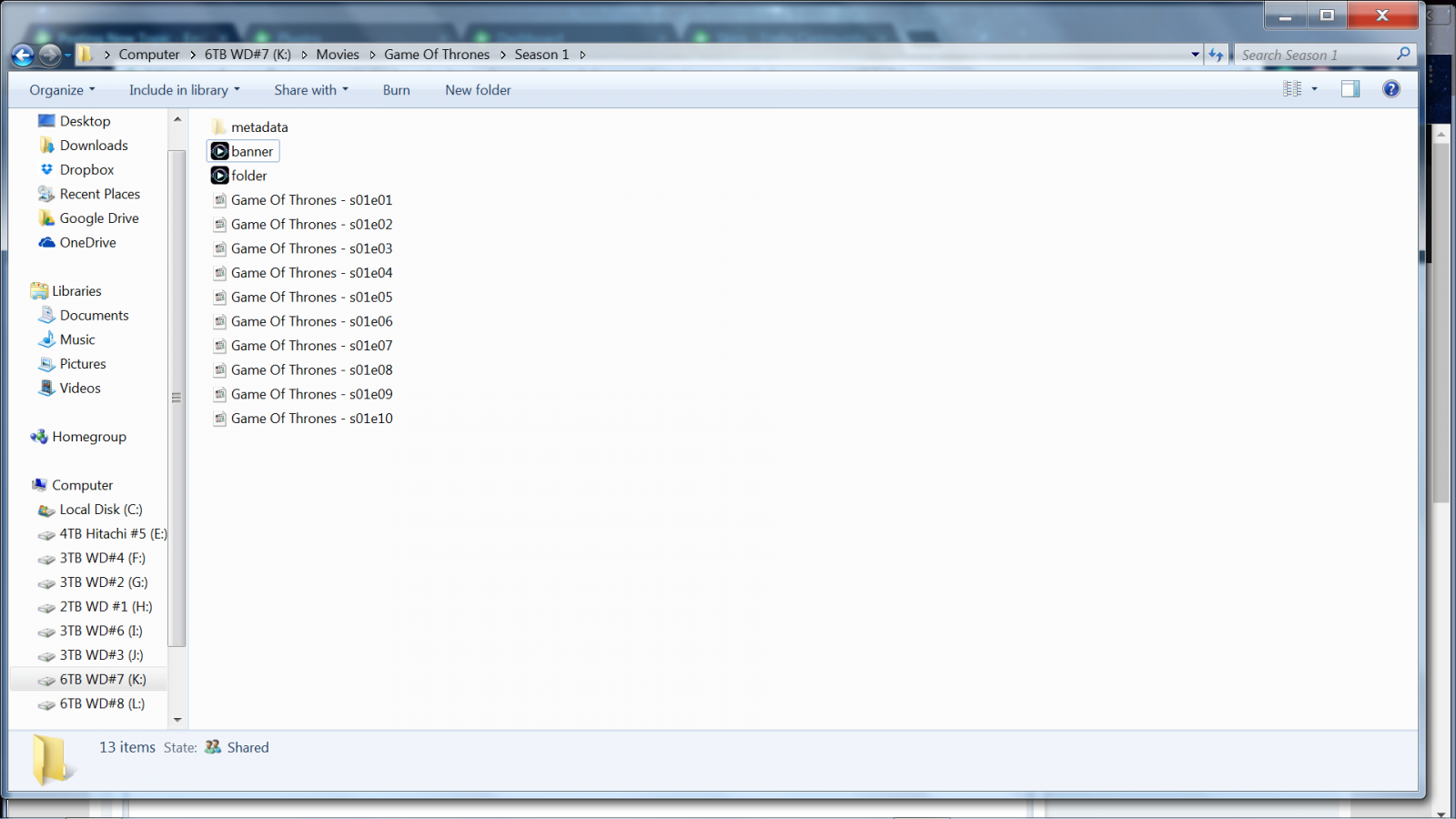Screen dimensions: 1456x819
Task: Open the Organize menu
Action: [x=60, y=89]
